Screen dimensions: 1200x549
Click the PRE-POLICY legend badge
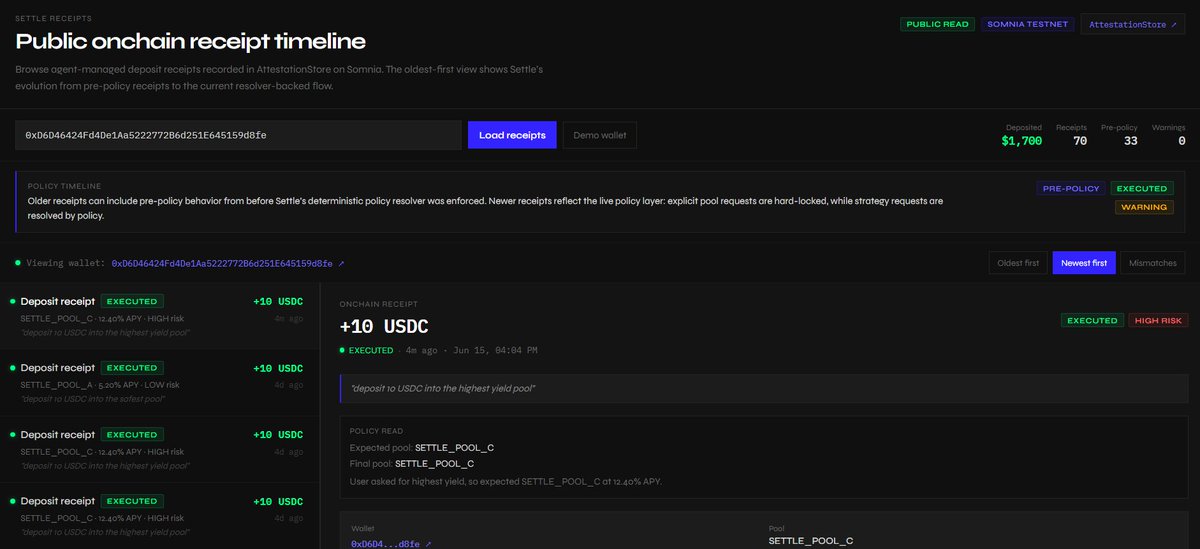[1069, 188]
